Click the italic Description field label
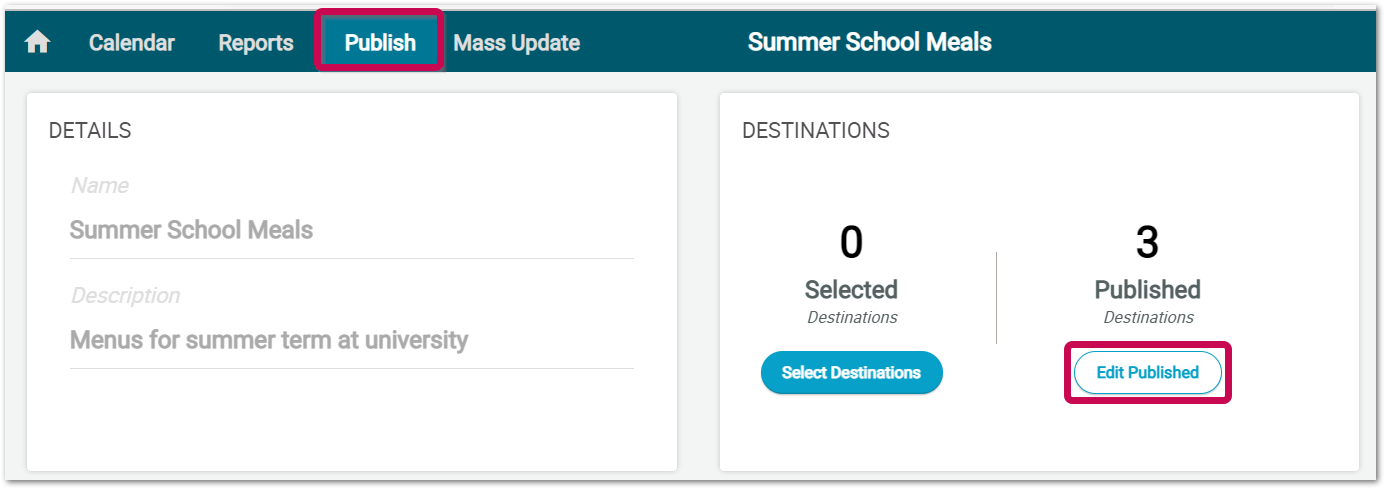The height and width of the screenshot is (489, 1385). coord(126,296)
